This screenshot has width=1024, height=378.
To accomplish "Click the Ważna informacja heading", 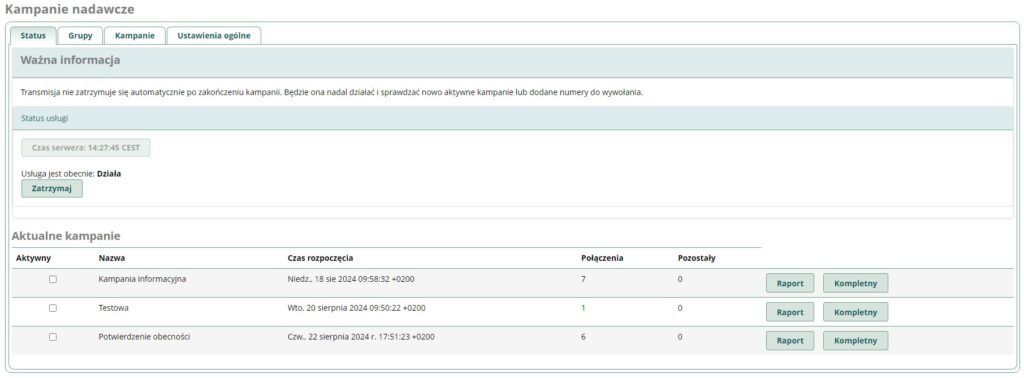I will point(71,61).
